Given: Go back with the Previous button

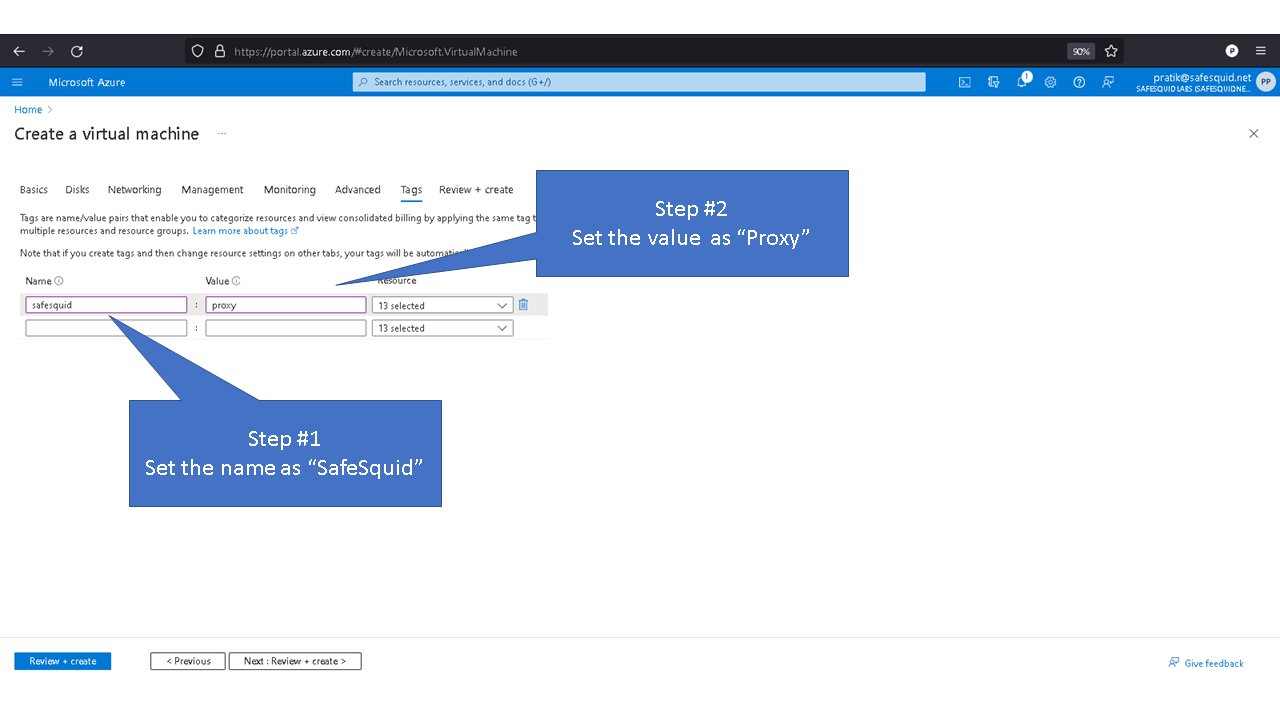Looking at the screenshot, I should click(x=188, y=661).
